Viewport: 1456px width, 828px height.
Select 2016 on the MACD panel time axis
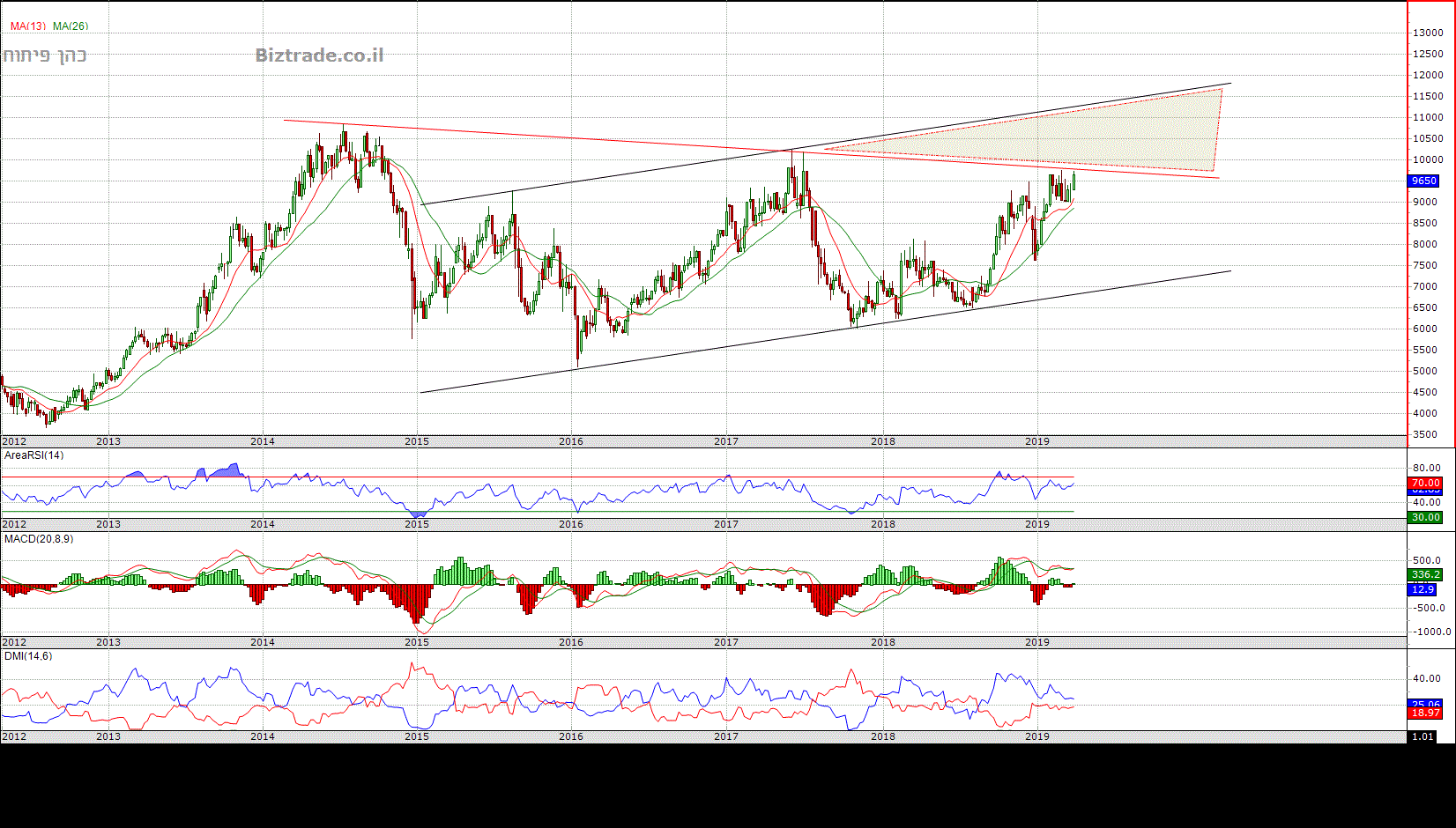tap(571, 642)
